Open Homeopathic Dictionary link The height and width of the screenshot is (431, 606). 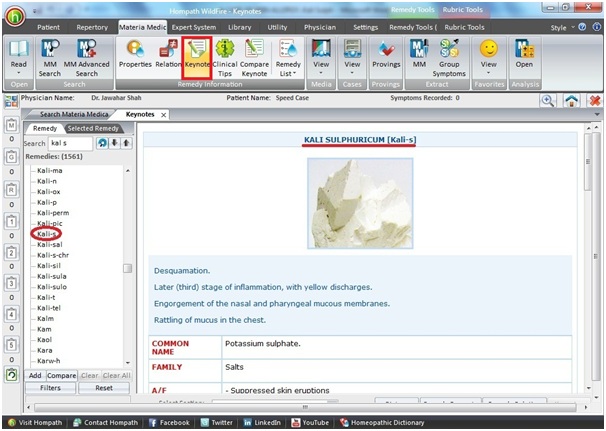pos(382,422)
